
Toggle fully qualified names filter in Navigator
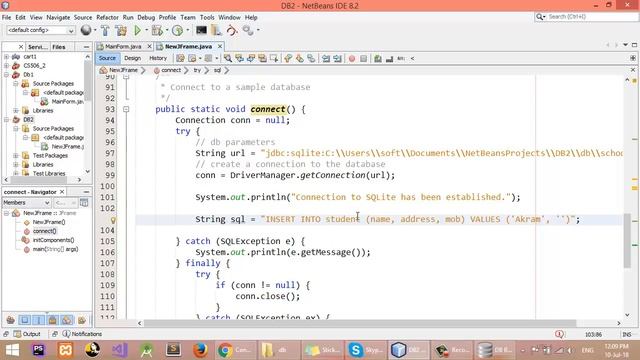pos(82,320)
